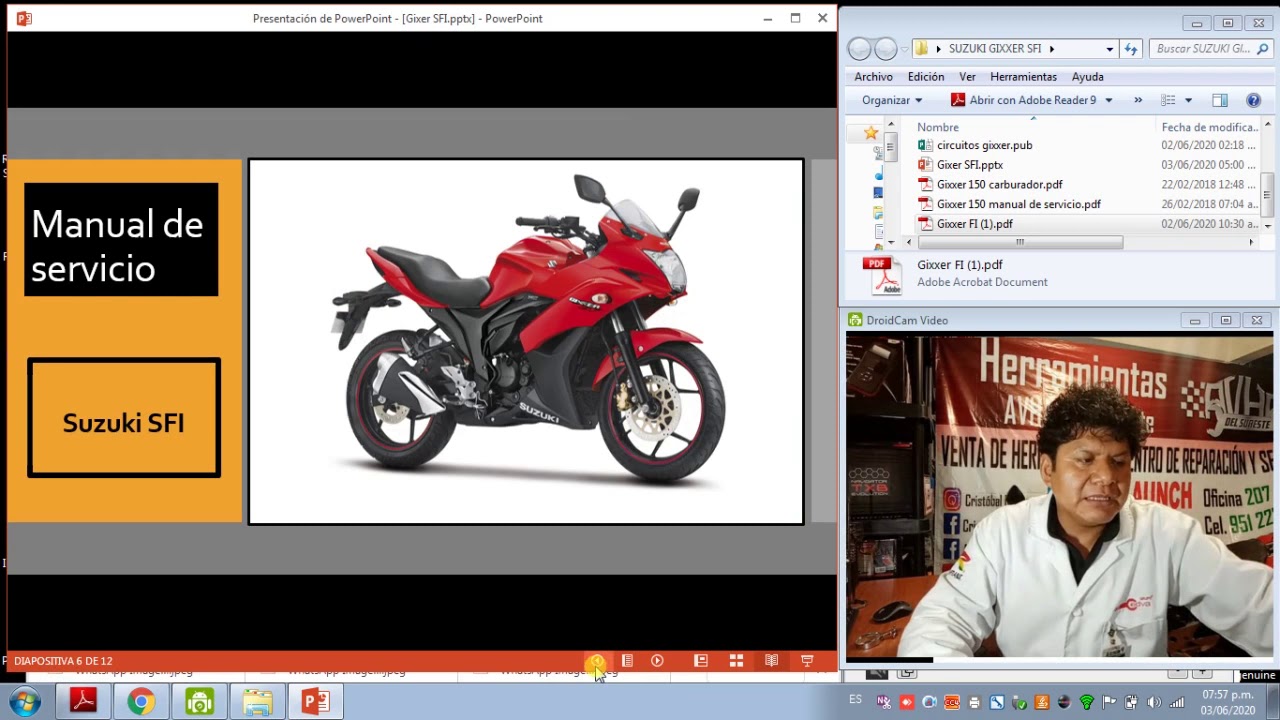Show more toolbar commands chevron
This screenshot has width=1280, height=720.
coord(1138,100)
